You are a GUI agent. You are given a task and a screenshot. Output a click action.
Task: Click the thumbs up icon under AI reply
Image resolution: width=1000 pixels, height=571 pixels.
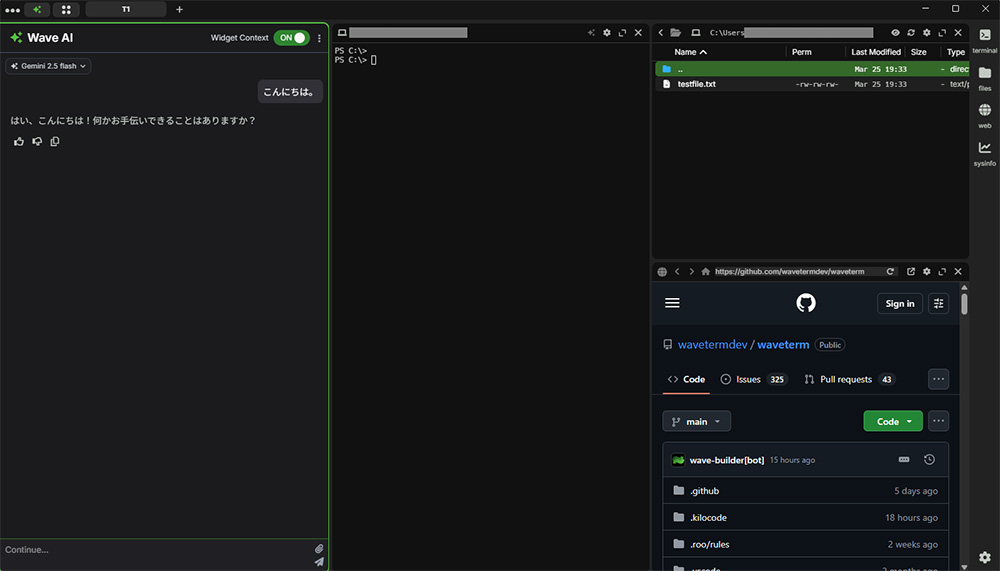19,142
